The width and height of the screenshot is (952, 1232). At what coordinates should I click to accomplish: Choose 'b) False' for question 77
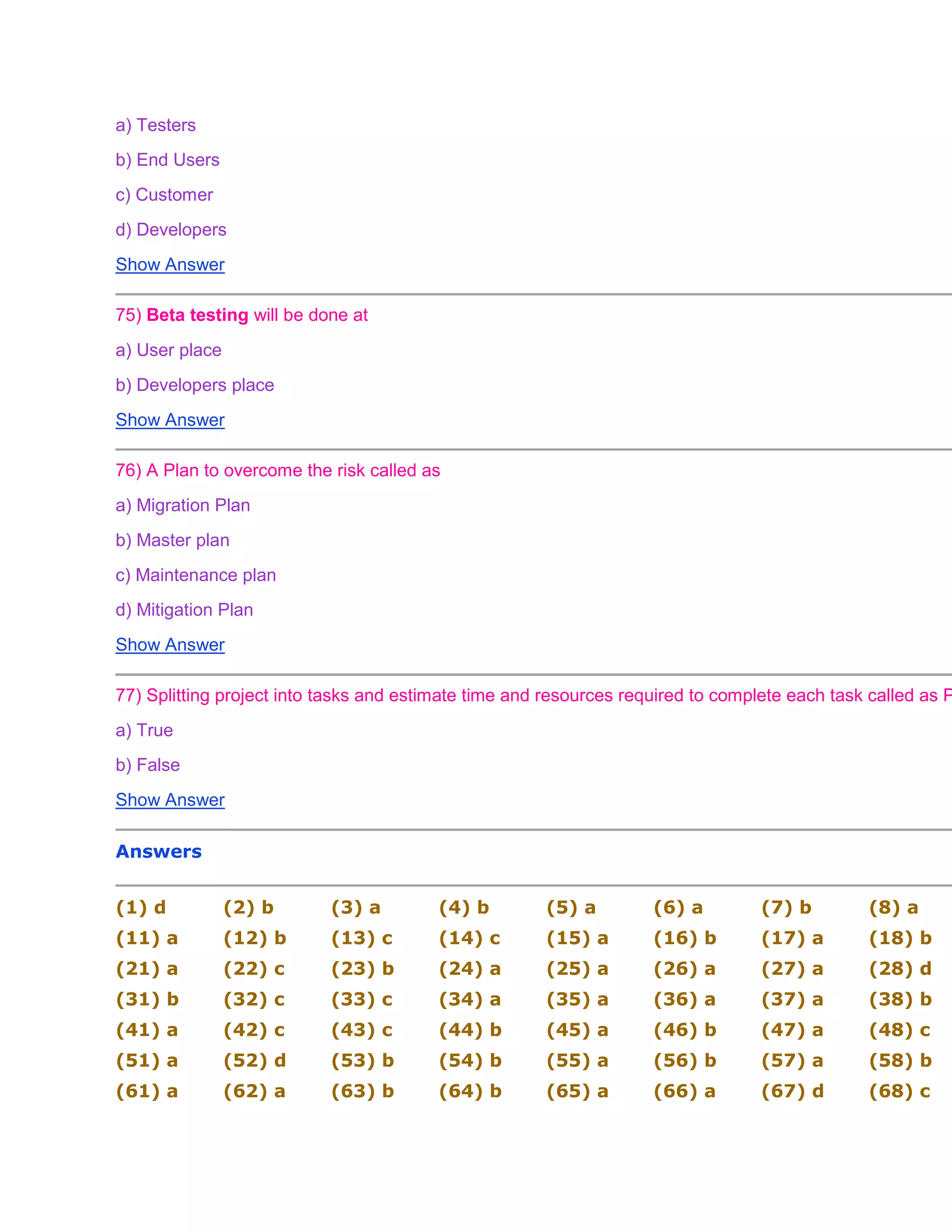(147, 766)
